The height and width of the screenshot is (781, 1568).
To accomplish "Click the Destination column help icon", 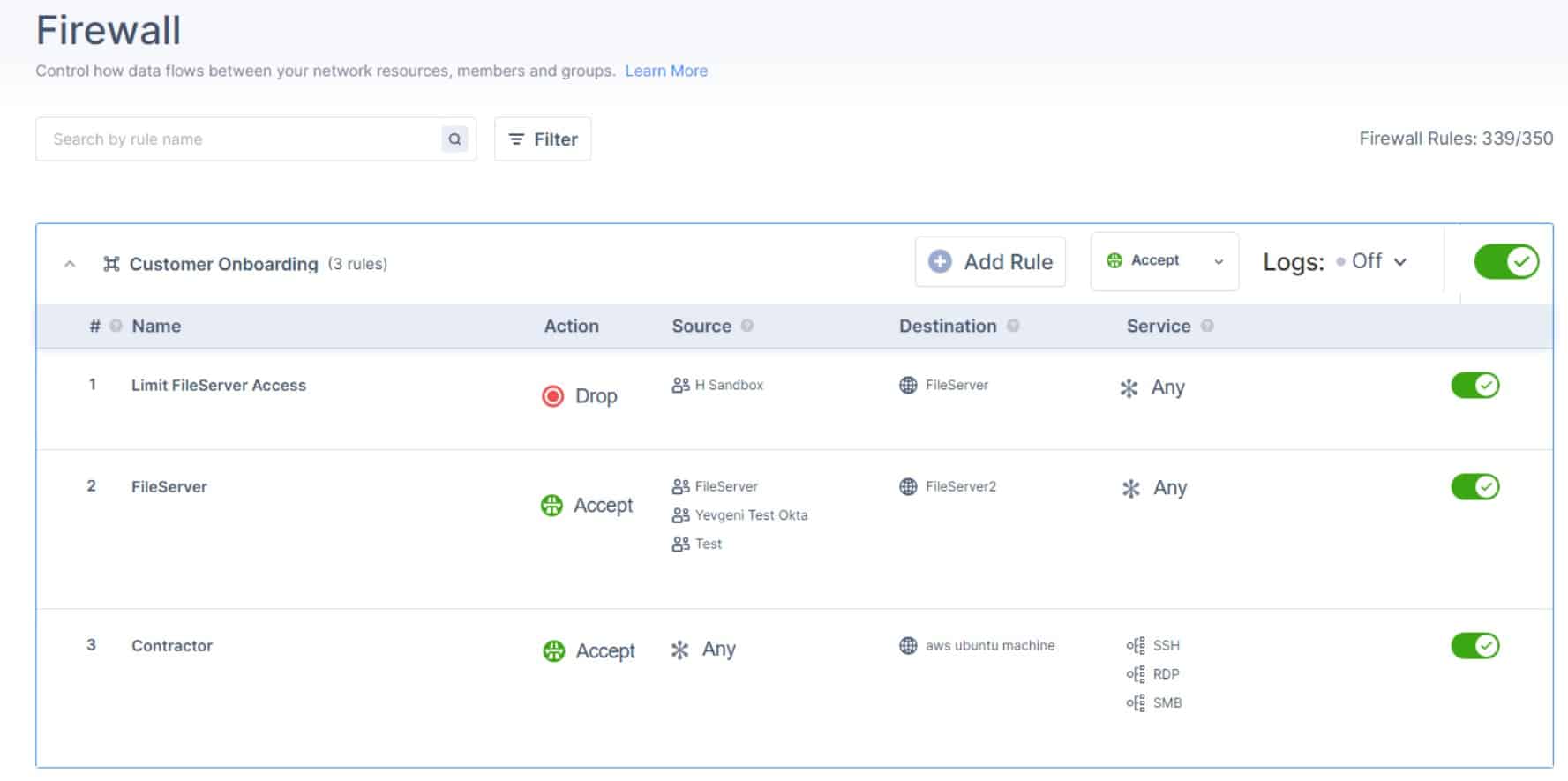I will click(1013, 326).
